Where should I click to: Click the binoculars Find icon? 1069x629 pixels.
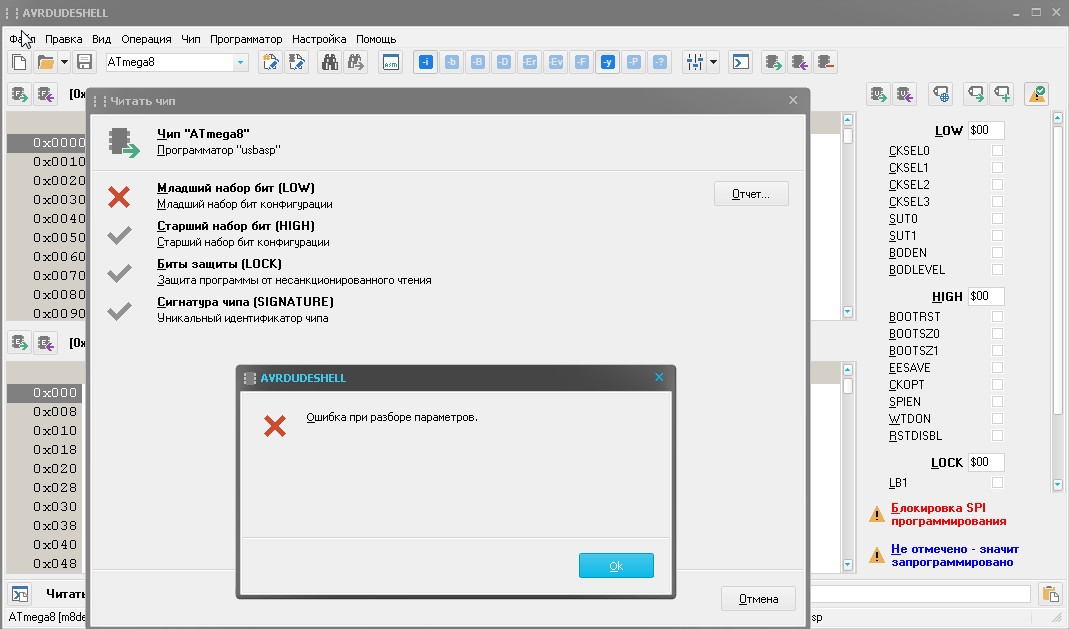tap(330, 62)
